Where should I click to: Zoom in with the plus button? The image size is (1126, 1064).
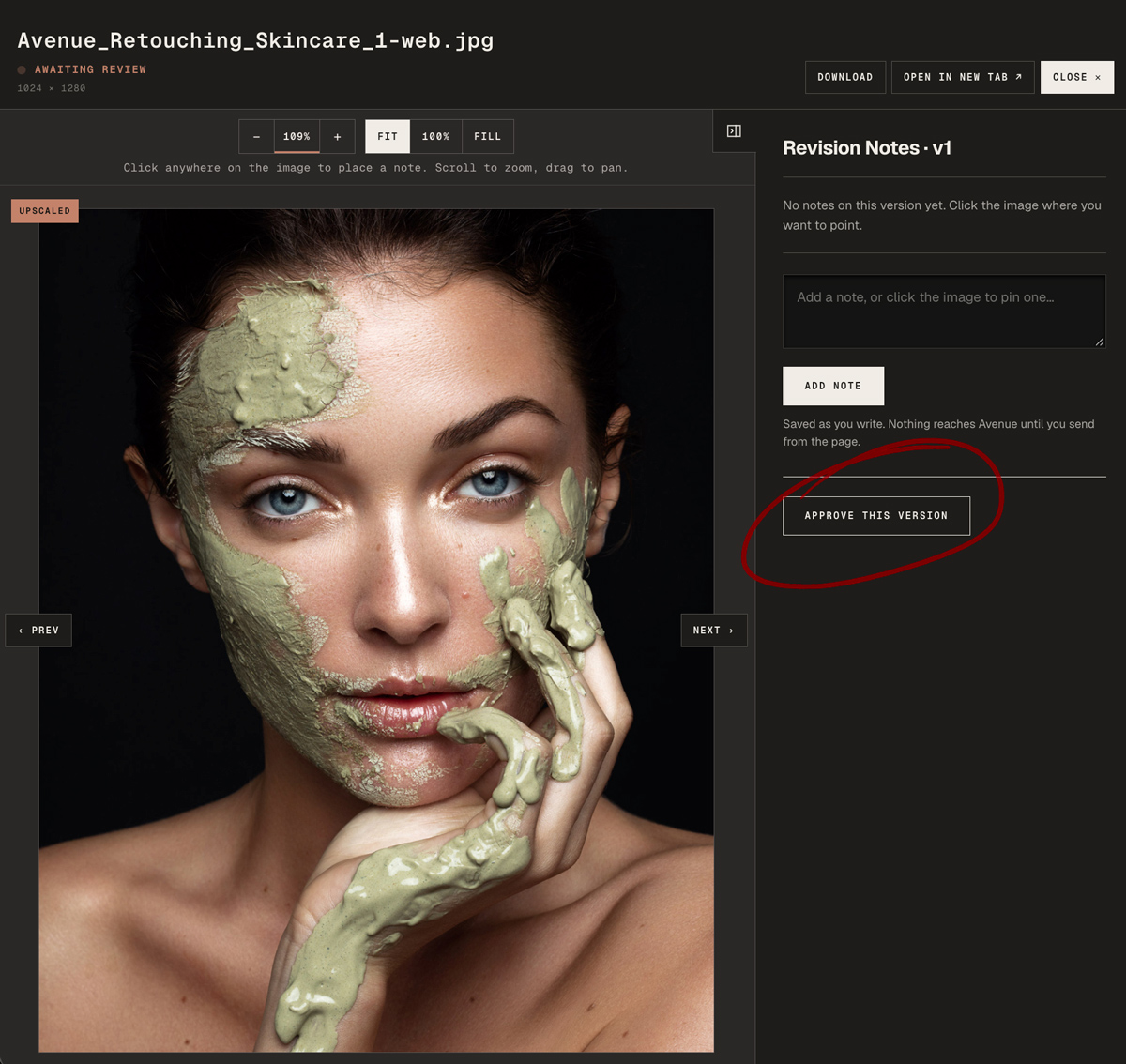(337, 136)
